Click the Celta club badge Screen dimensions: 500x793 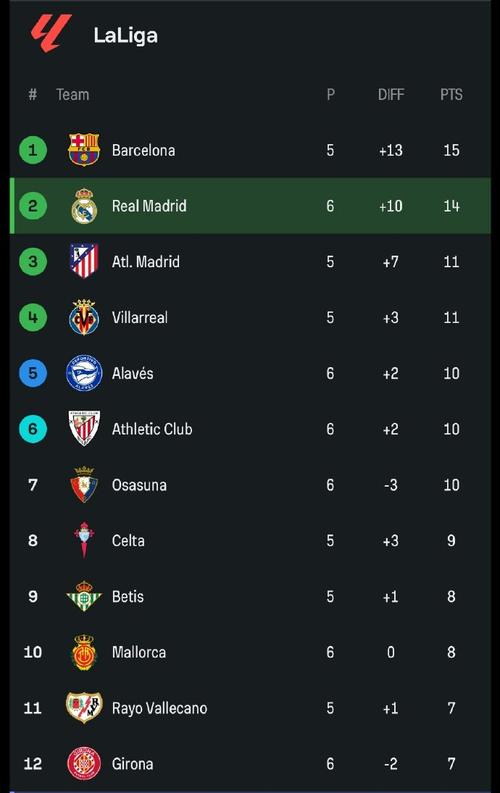pyautogui.click(x=84, y=540)
